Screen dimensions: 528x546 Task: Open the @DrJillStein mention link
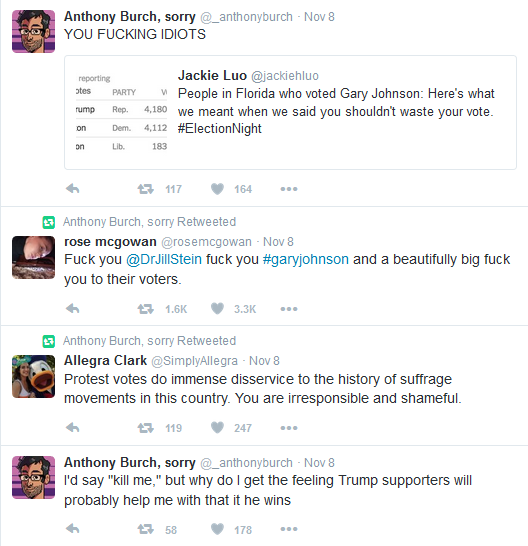(164, 259)
